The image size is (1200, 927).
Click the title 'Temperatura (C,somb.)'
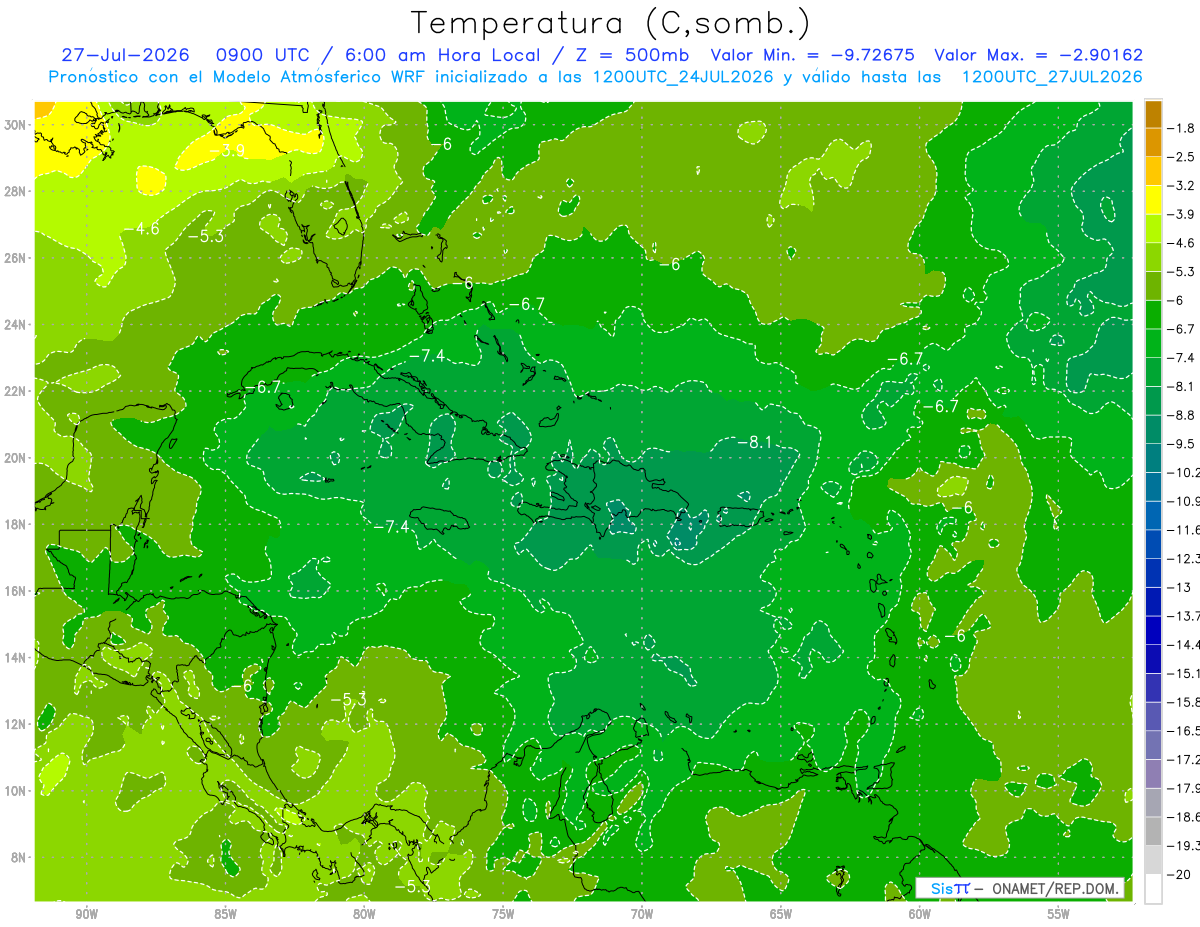[610, 23]
